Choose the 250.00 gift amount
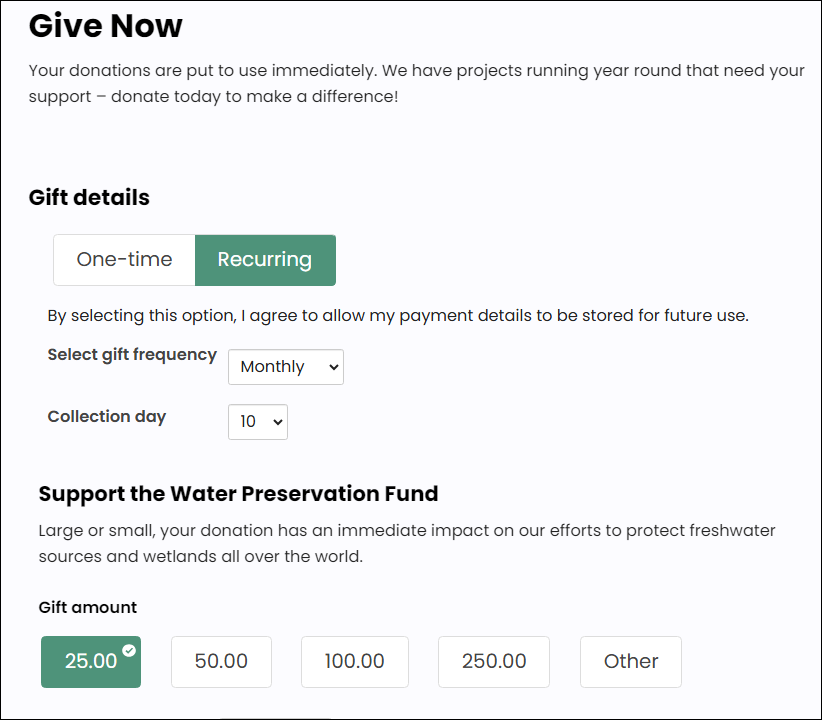822x720 pixels. [494, 661]
